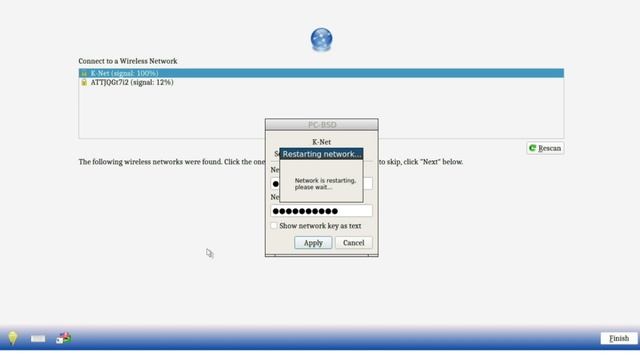Viewport: 640px width, 360px height.
Task: Click the Restarting network title bar
Action: pos(321,154)
